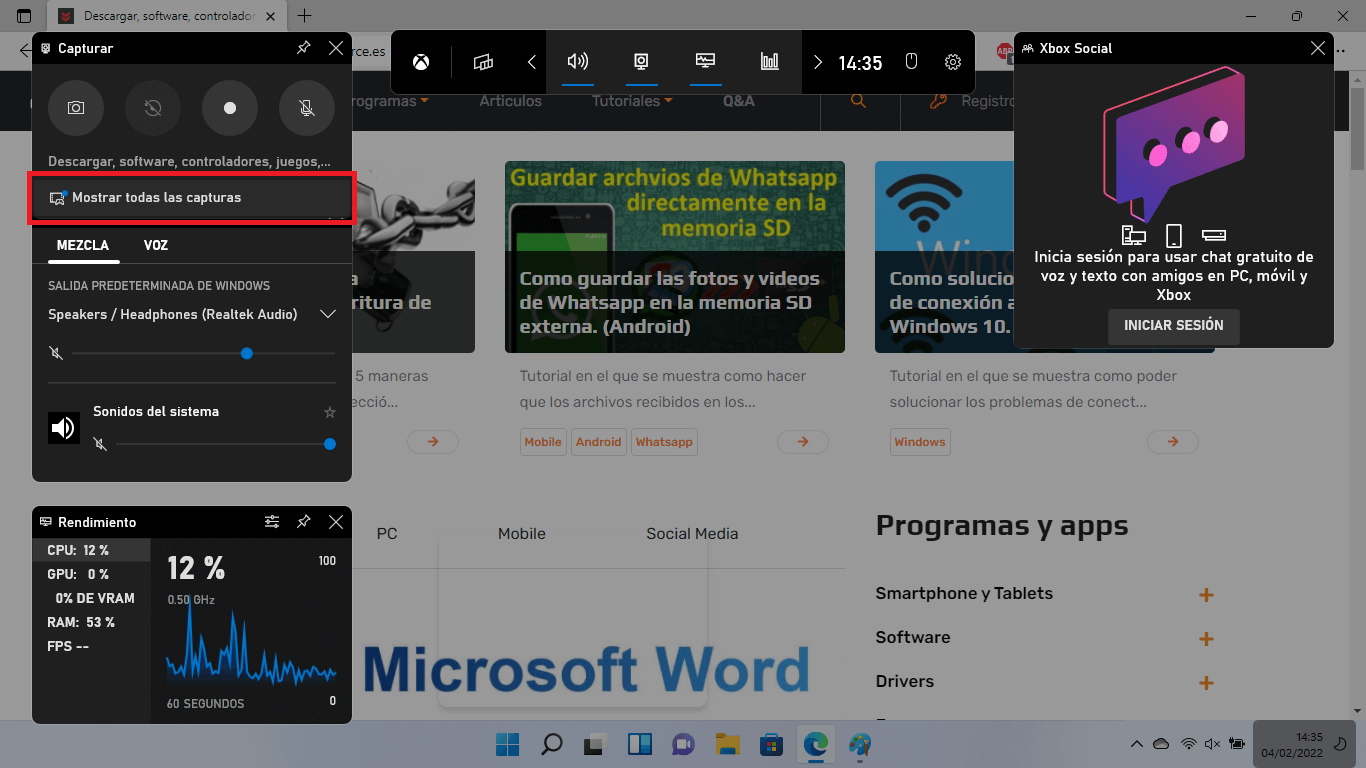Take a screenshot with the camera icon
This screenshot has width=1366, height=768.
[76, 108]
